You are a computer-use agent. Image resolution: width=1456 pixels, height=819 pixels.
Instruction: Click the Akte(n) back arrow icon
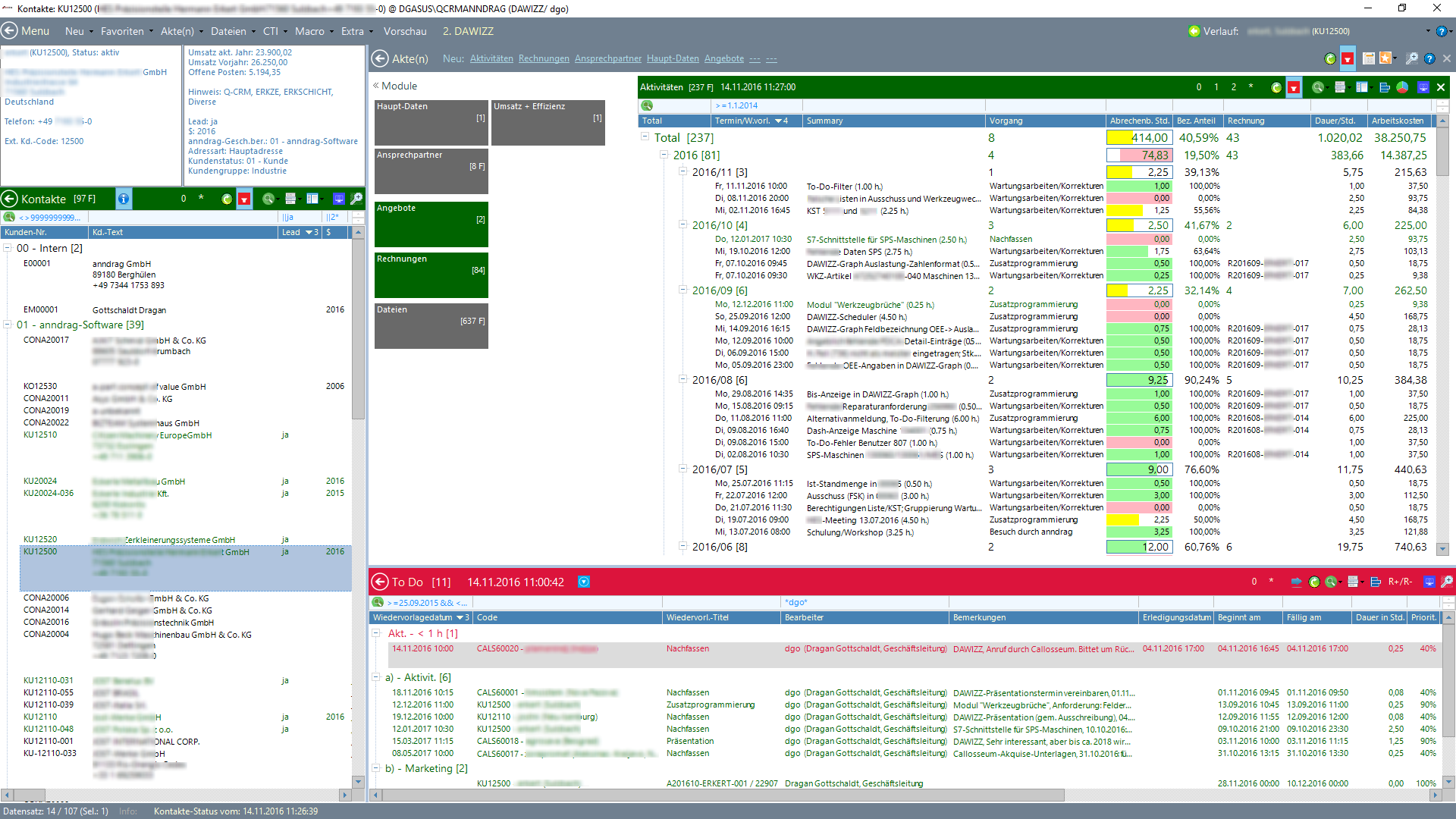click(x=380, y=58)
